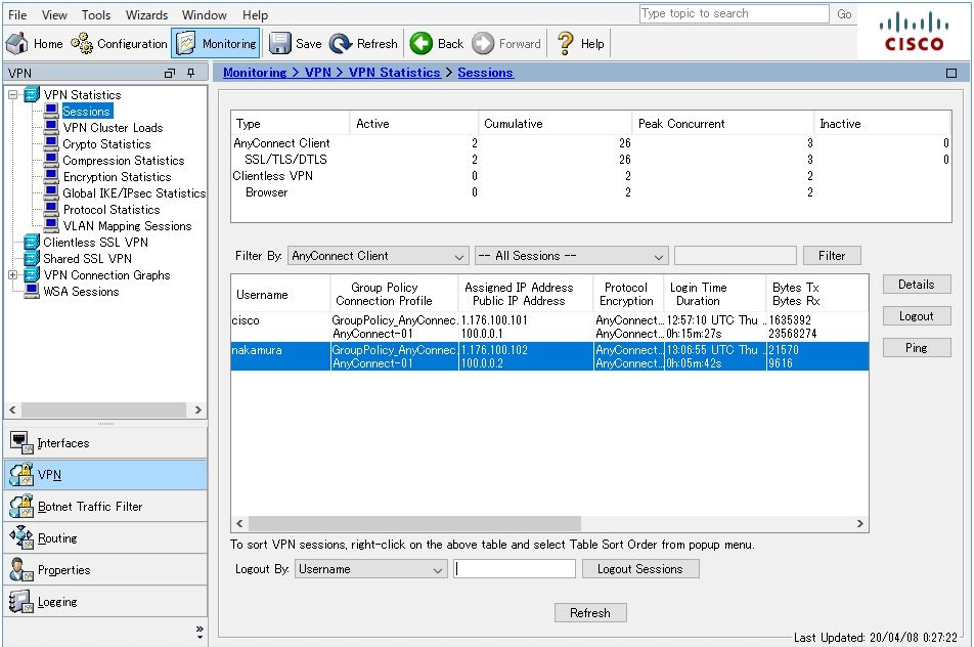Click the Cisco logo

(914, 32)
